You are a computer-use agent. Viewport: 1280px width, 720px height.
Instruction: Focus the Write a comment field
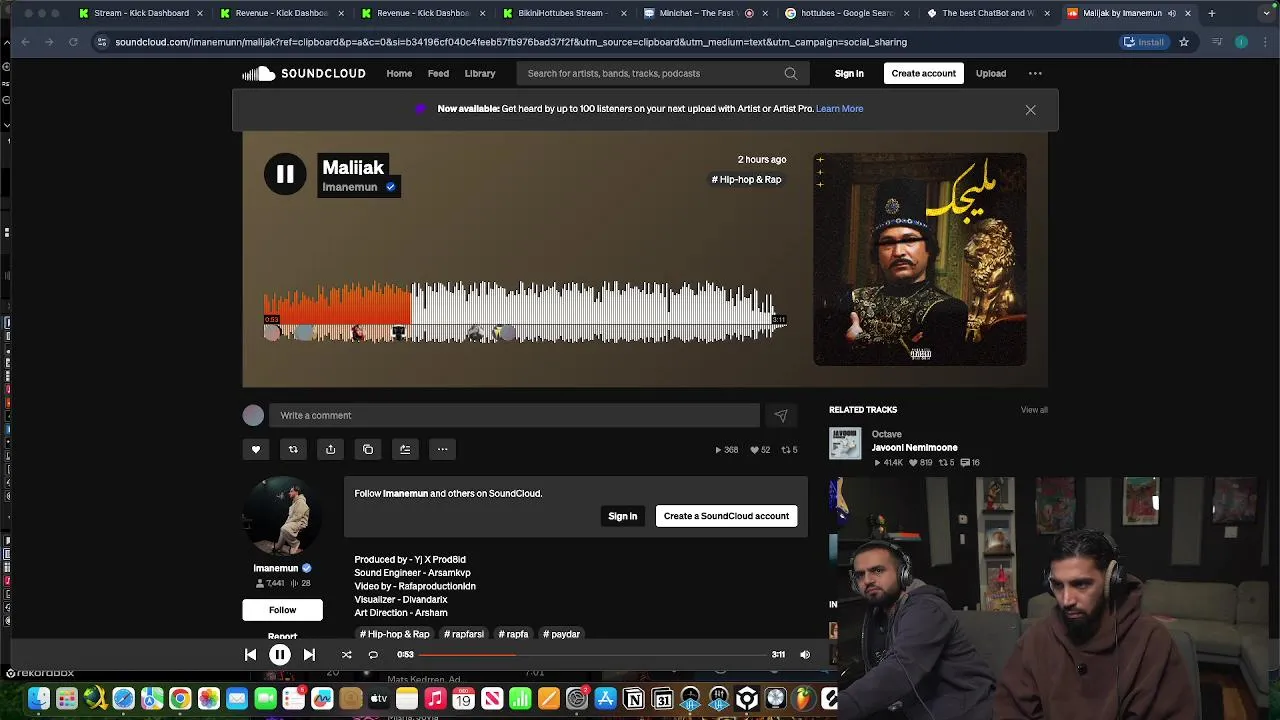514,415
